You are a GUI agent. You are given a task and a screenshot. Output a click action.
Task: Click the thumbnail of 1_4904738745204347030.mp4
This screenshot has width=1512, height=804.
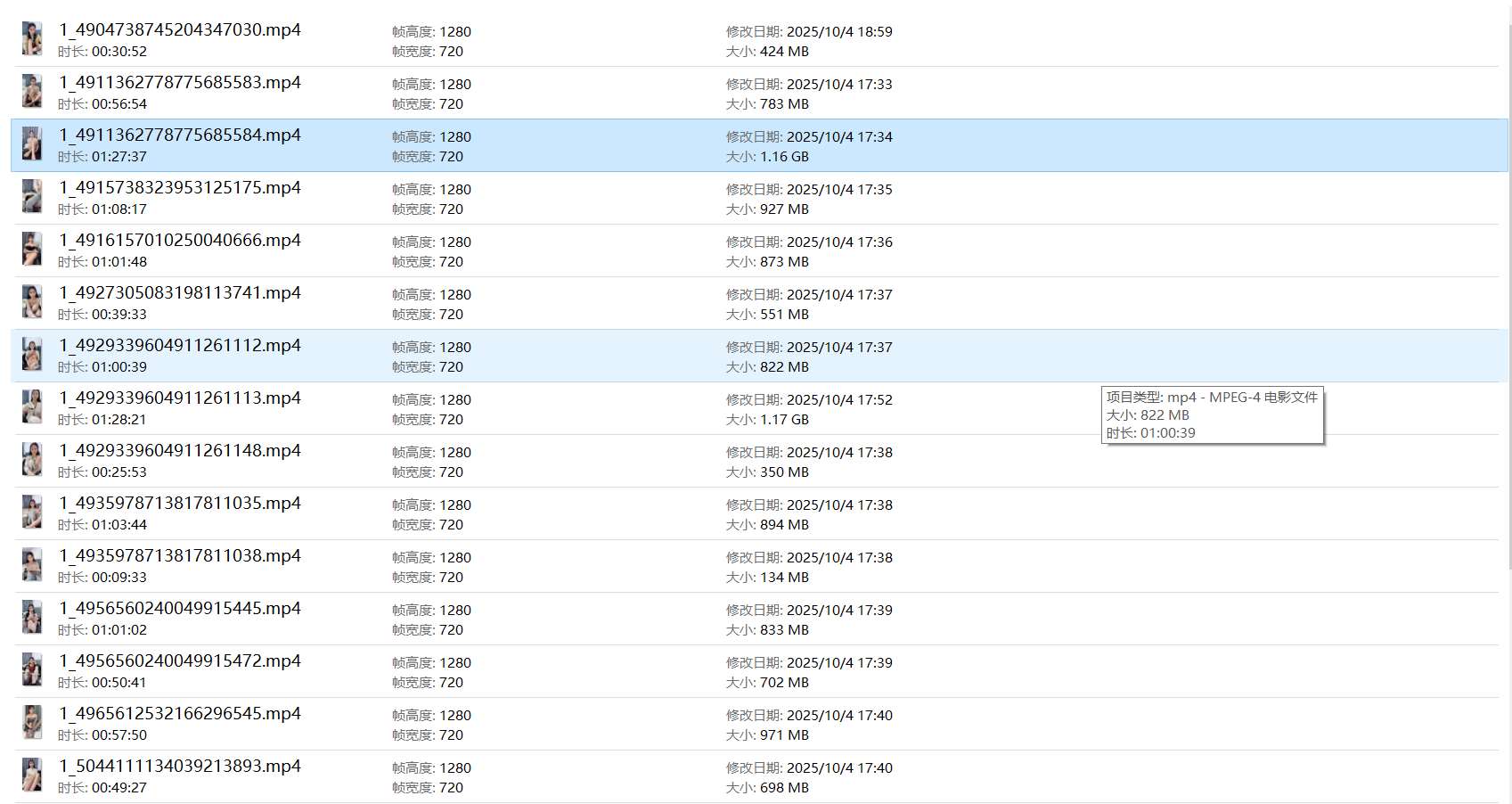click(32, 40)
